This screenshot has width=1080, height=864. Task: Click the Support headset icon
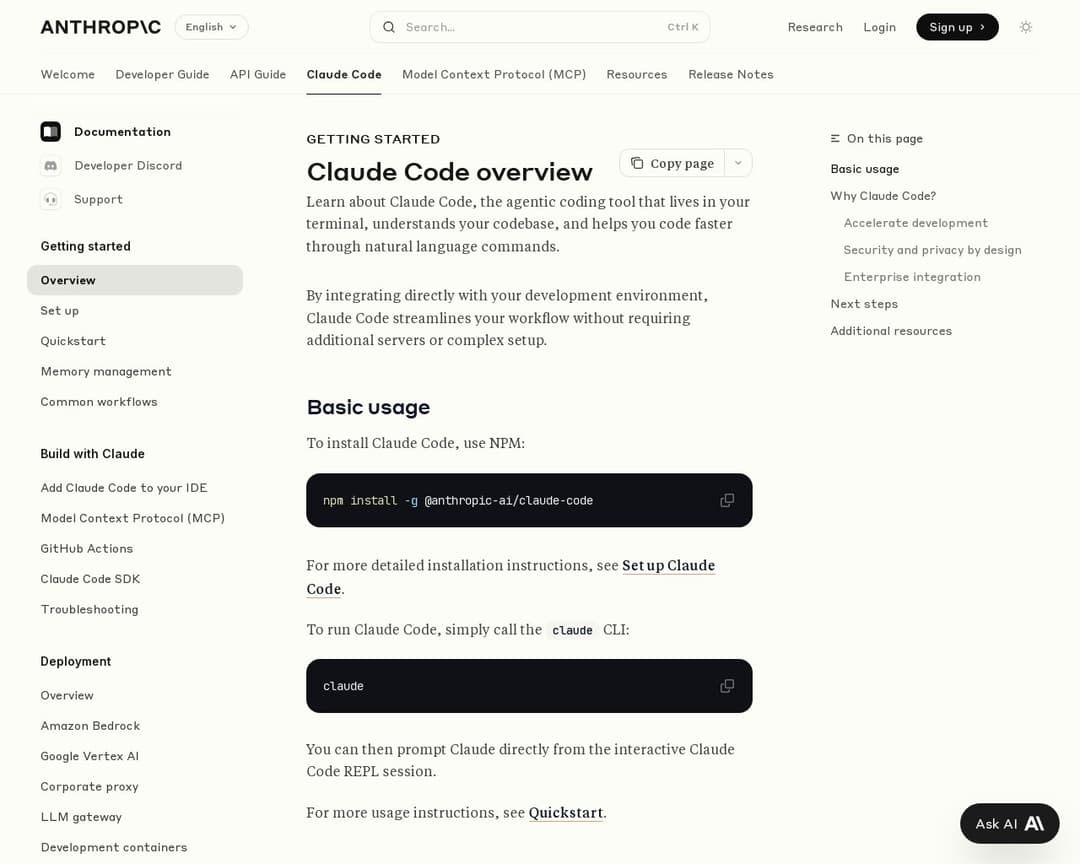(x=50, y=199)
